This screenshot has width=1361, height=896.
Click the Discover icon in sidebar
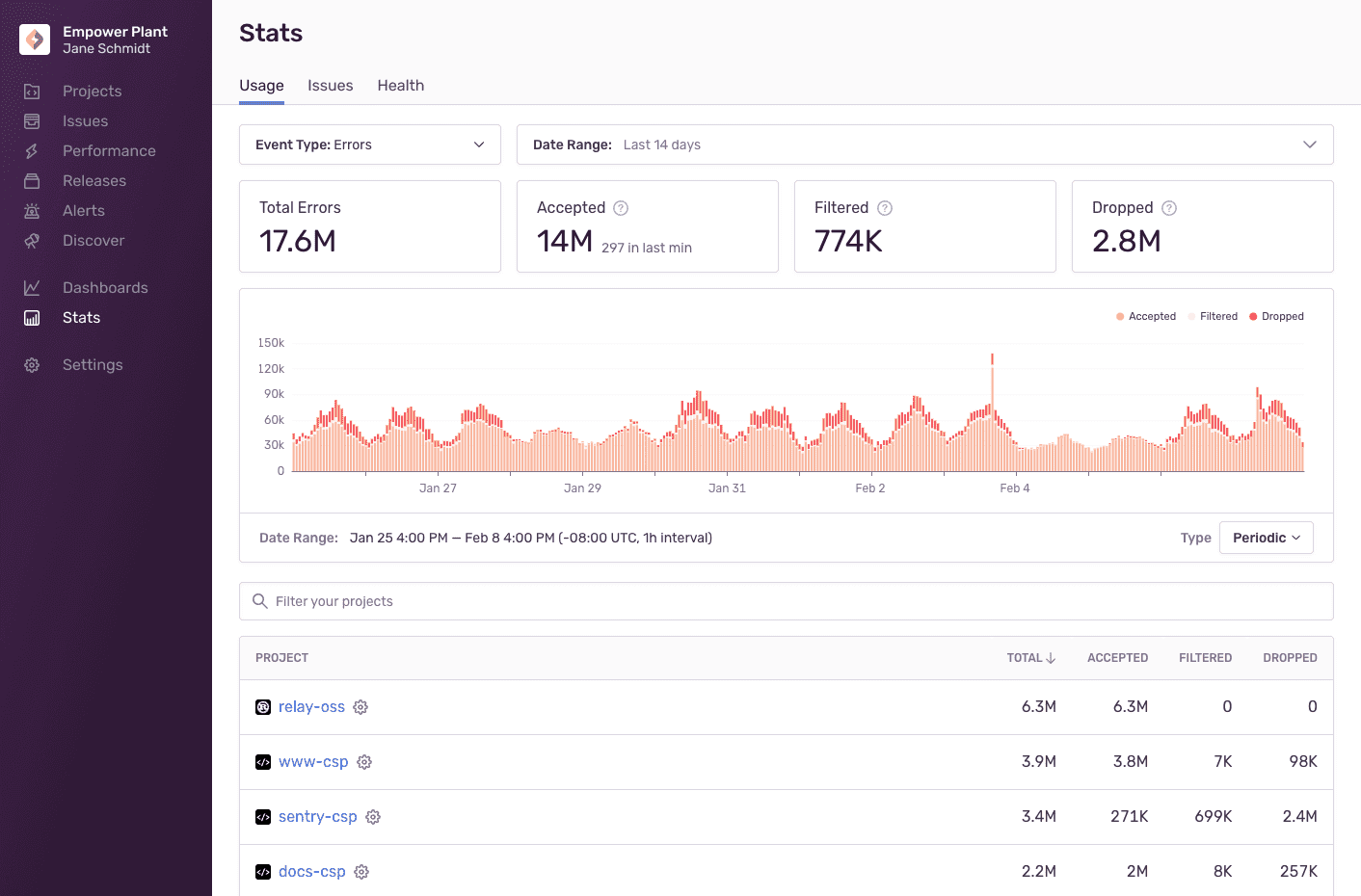click(32, 240)
